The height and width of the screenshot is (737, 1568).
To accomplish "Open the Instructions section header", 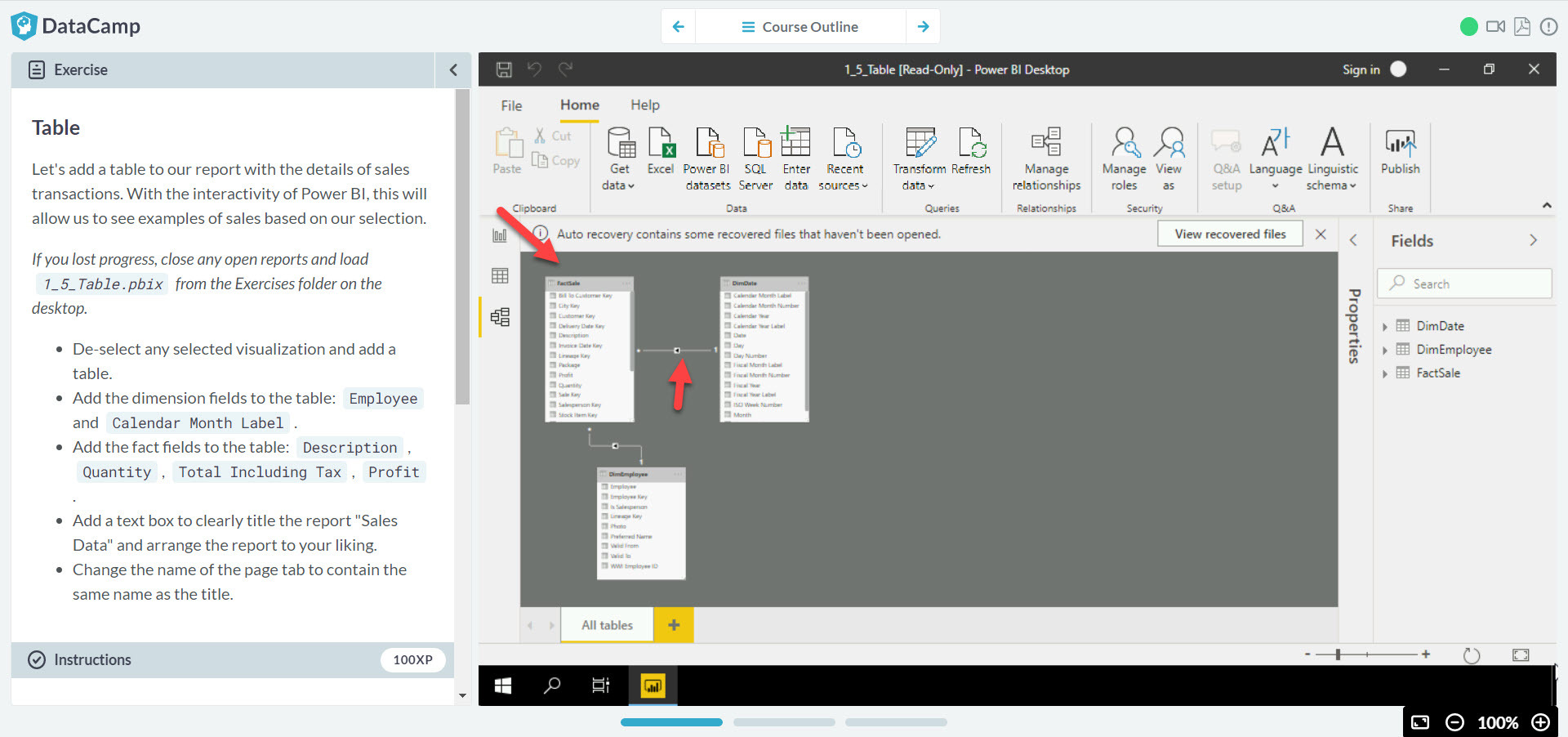I will coord(233,660).
